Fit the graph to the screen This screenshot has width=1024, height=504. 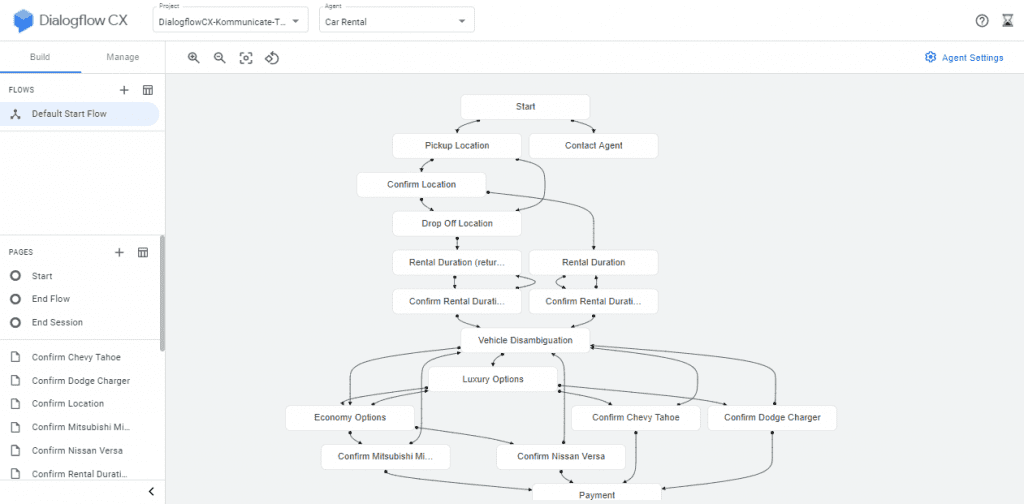(246, 57)
